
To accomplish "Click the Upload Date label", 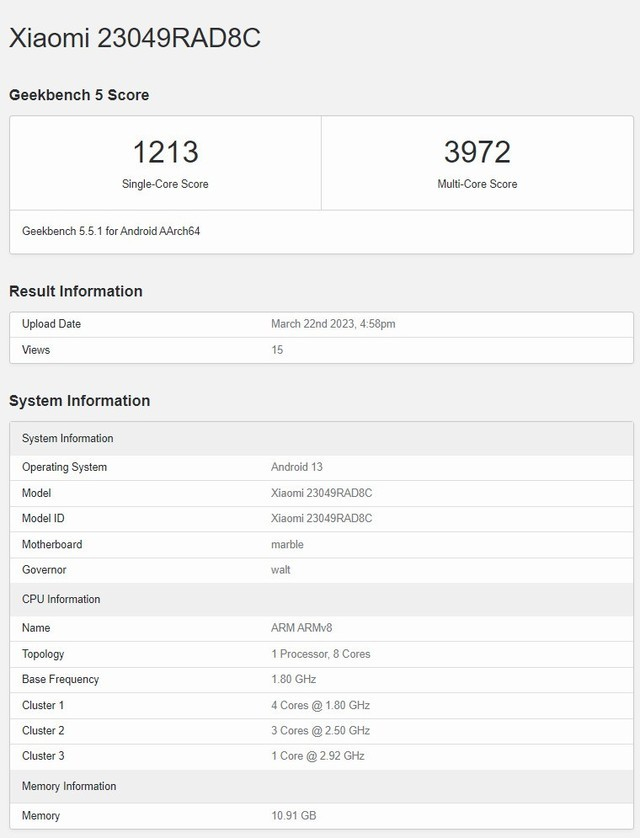I will (x=51, y=324).
